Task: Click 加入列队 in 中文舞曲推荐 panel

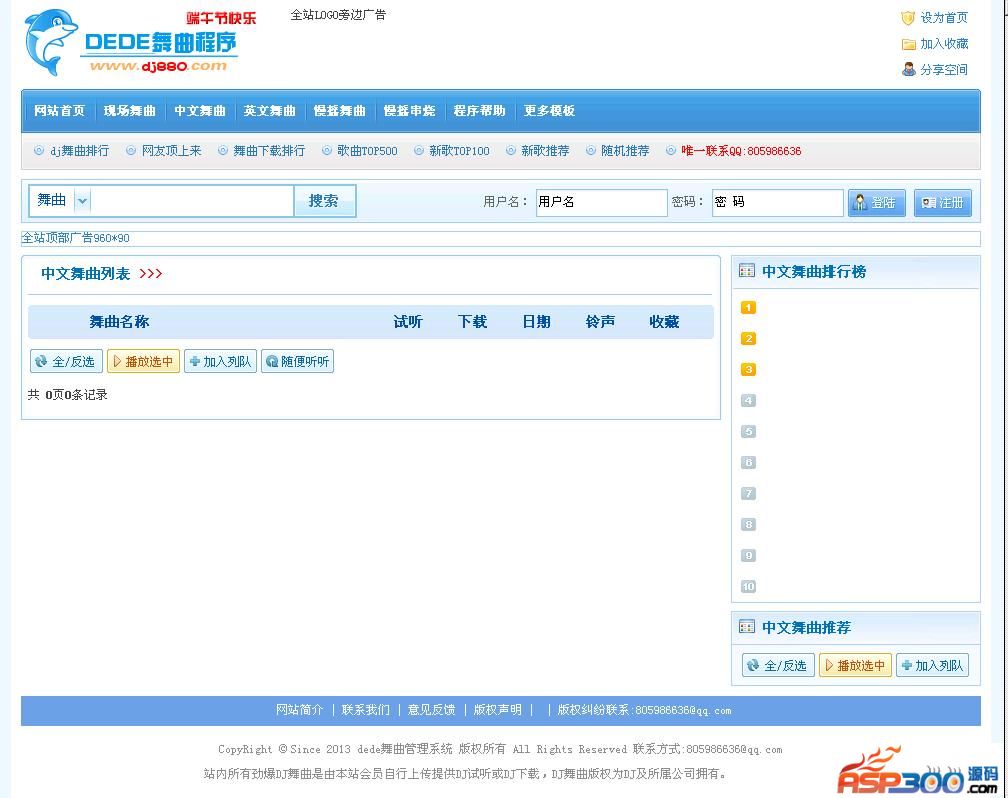Action: pos(933,666)
